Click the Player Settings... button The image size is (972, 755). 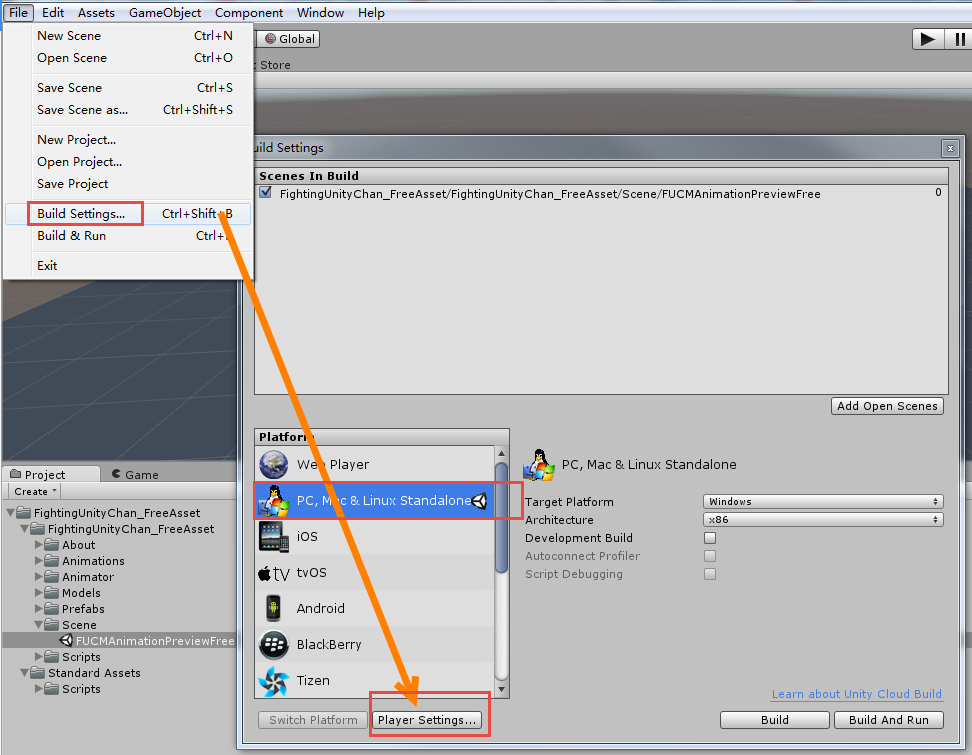426,720
